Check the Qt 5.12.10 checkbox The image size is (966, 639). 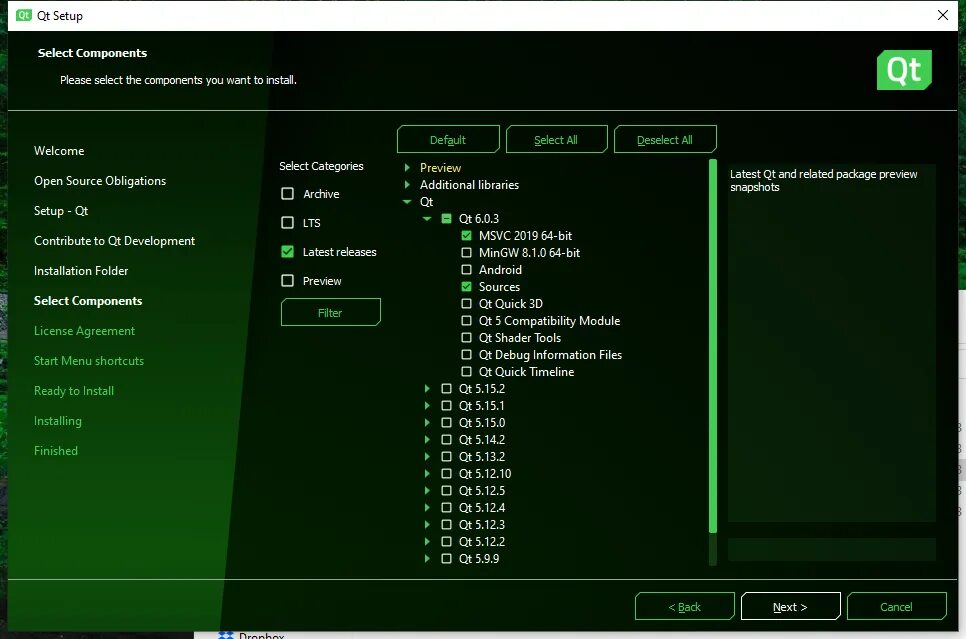coord(447,473)
